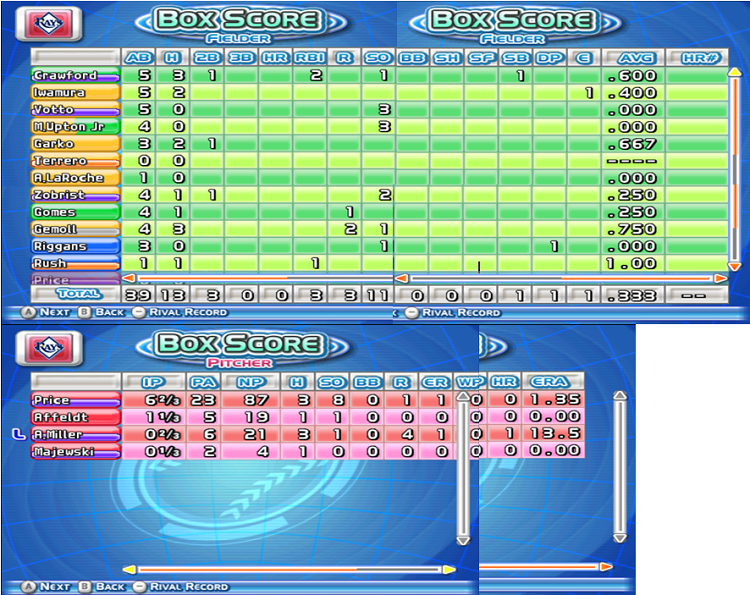
Task: Open Rival Record below the Pitcher box score
Action: click(180, 587)
